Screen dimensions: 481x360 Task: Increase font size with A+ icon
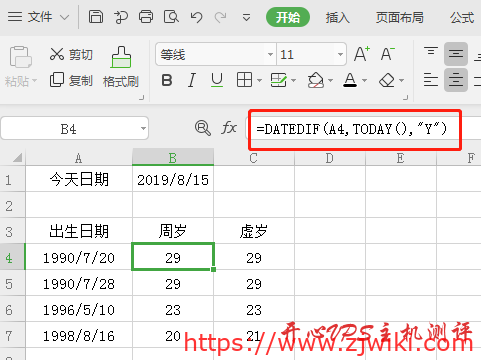click(x=362, y=54)
